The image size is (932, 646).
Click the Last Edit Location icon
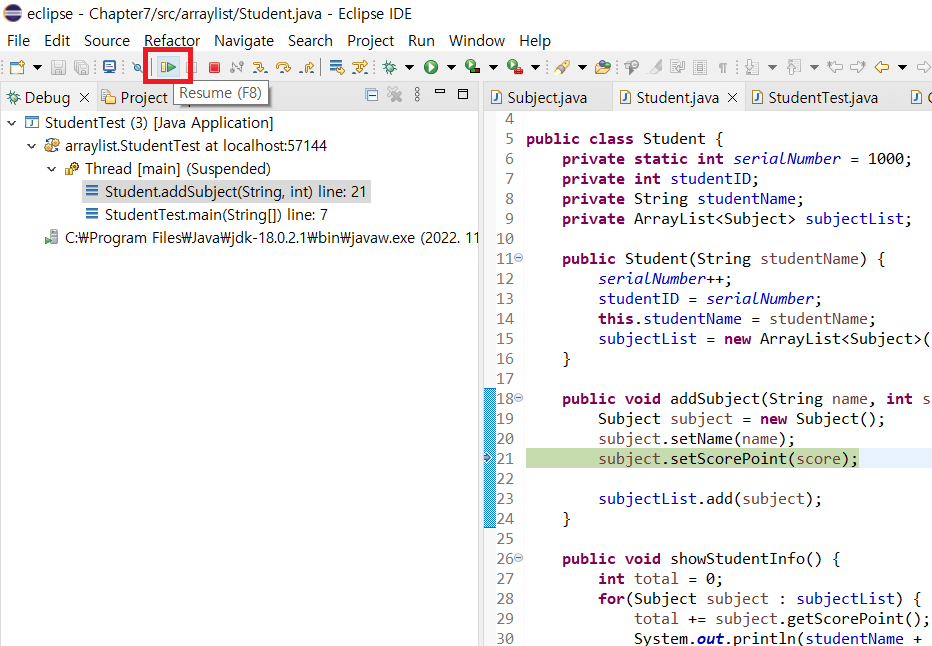tap(835, 67)
